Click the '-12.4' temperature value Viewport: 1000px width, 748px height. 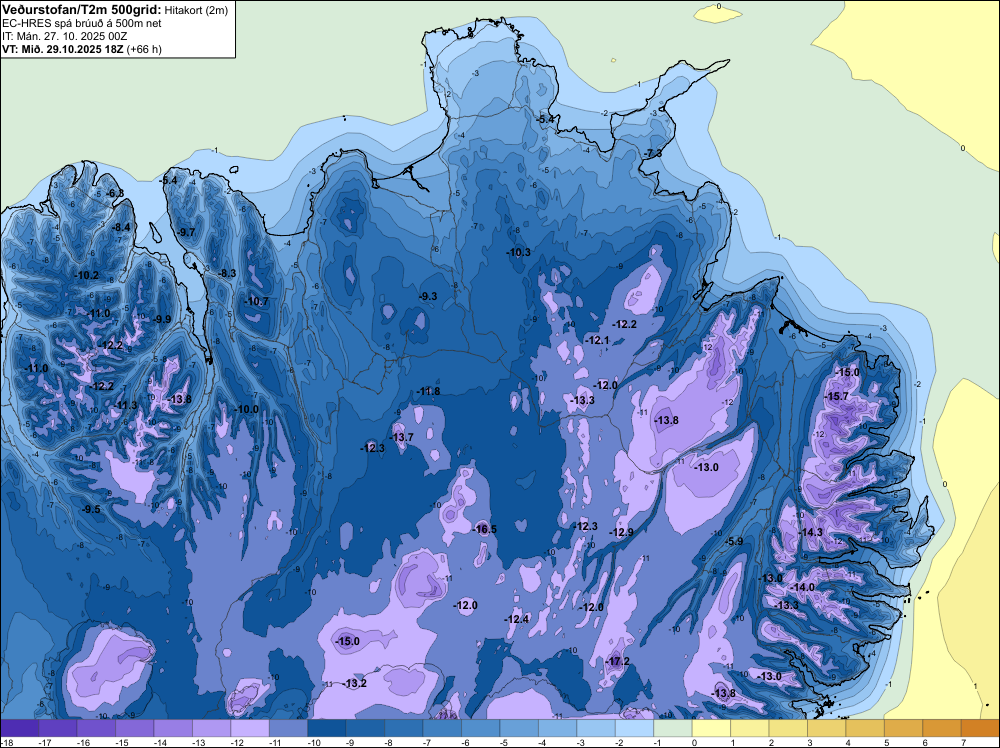tap(517, 619)
